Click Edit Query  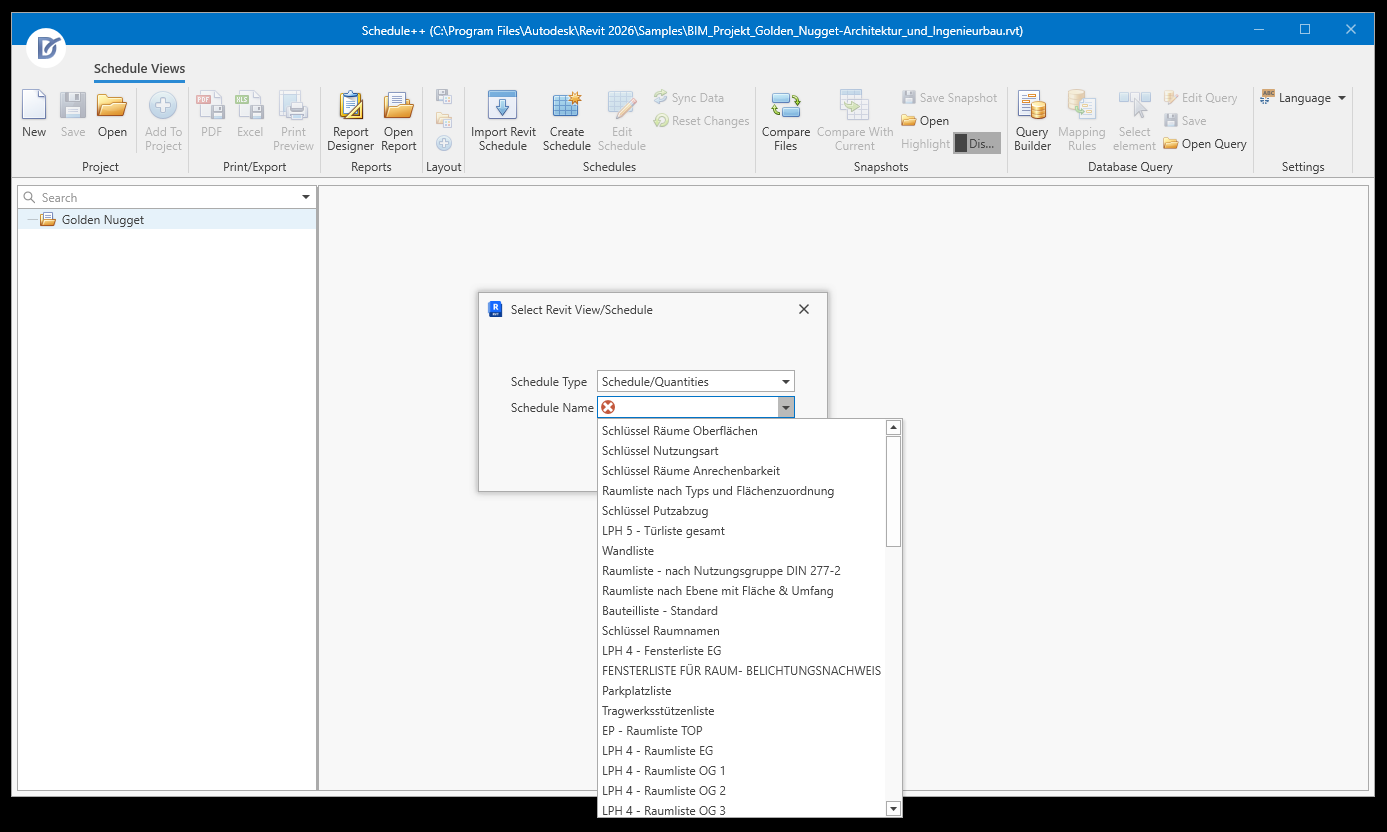tap(1200, 98)
